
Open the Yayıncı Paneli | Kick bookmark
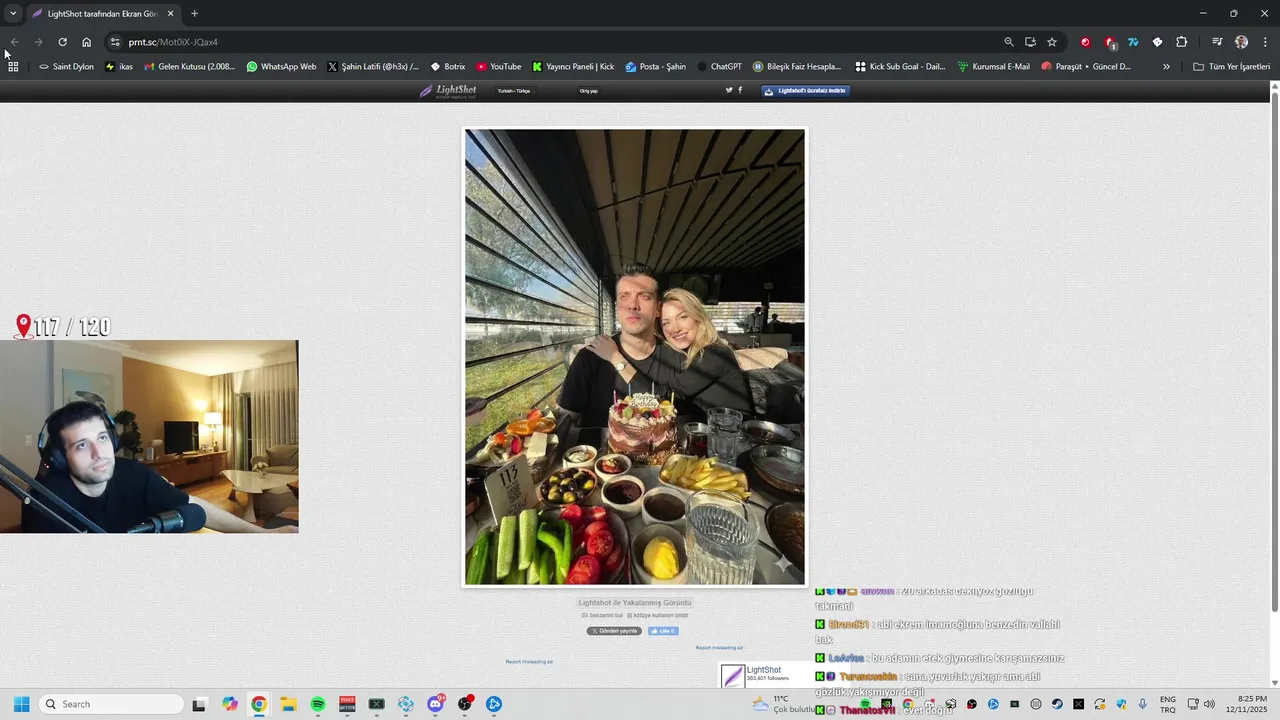point(573,67)
